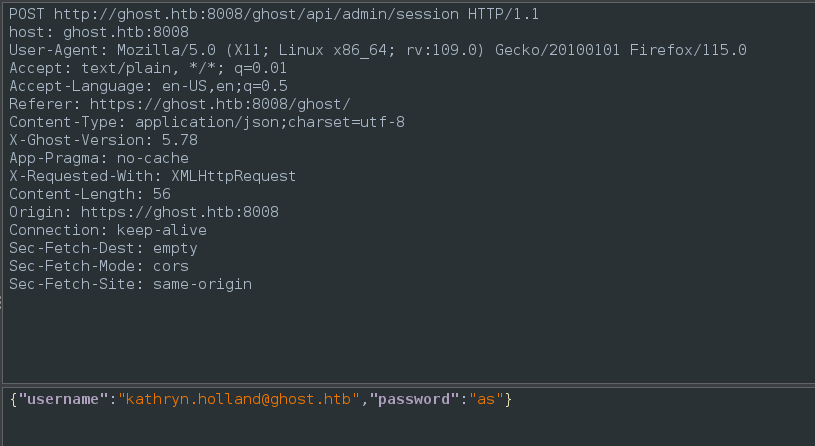This screenshot has width=815, height=446.
Task: Click the App-Pragma no-cache header
Action: [98, 158]
